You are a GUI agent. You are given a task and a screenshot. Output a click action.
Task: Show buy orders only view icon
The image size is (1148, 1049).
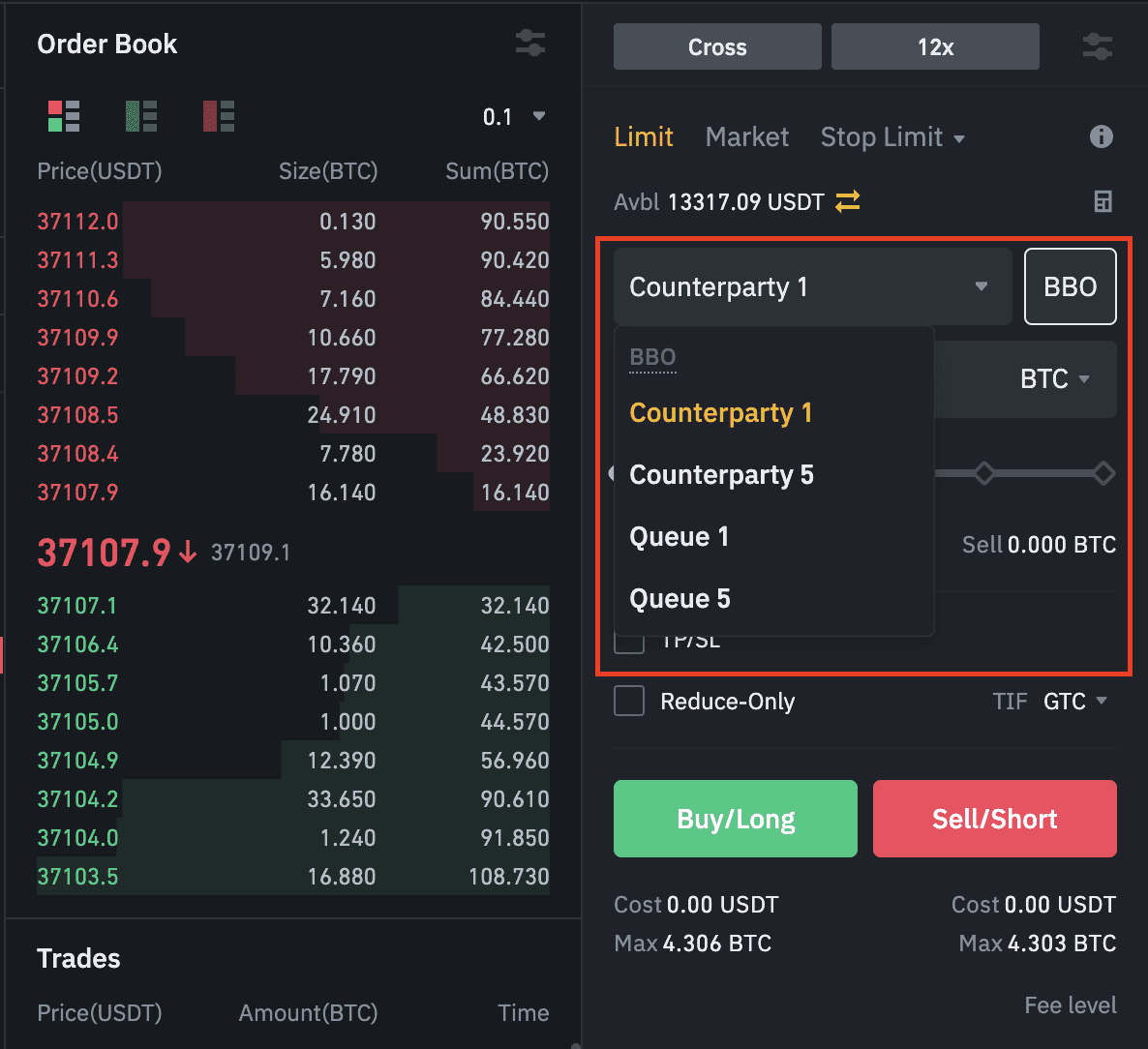click(x=141, y=116)
